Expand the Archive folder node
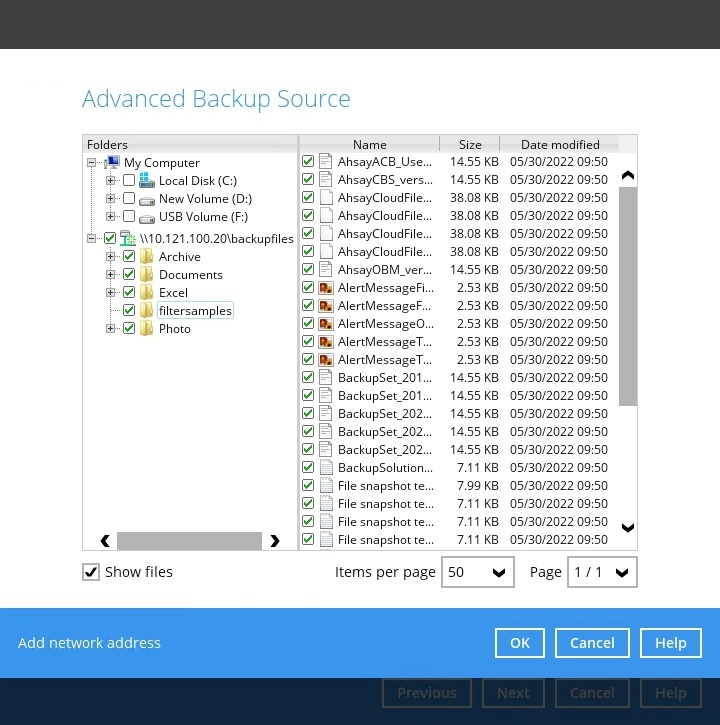720x725 pixels. point(111,256)
